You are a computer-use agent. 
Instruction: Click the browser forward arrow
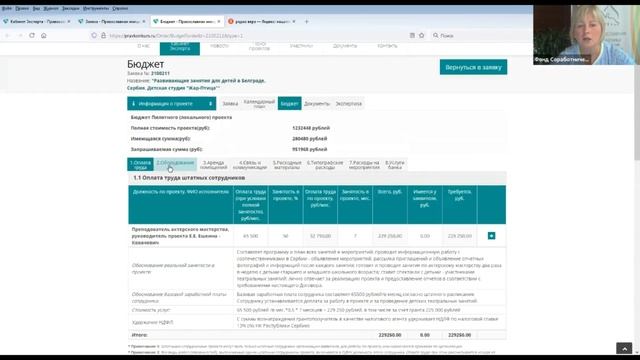[20, 36]
